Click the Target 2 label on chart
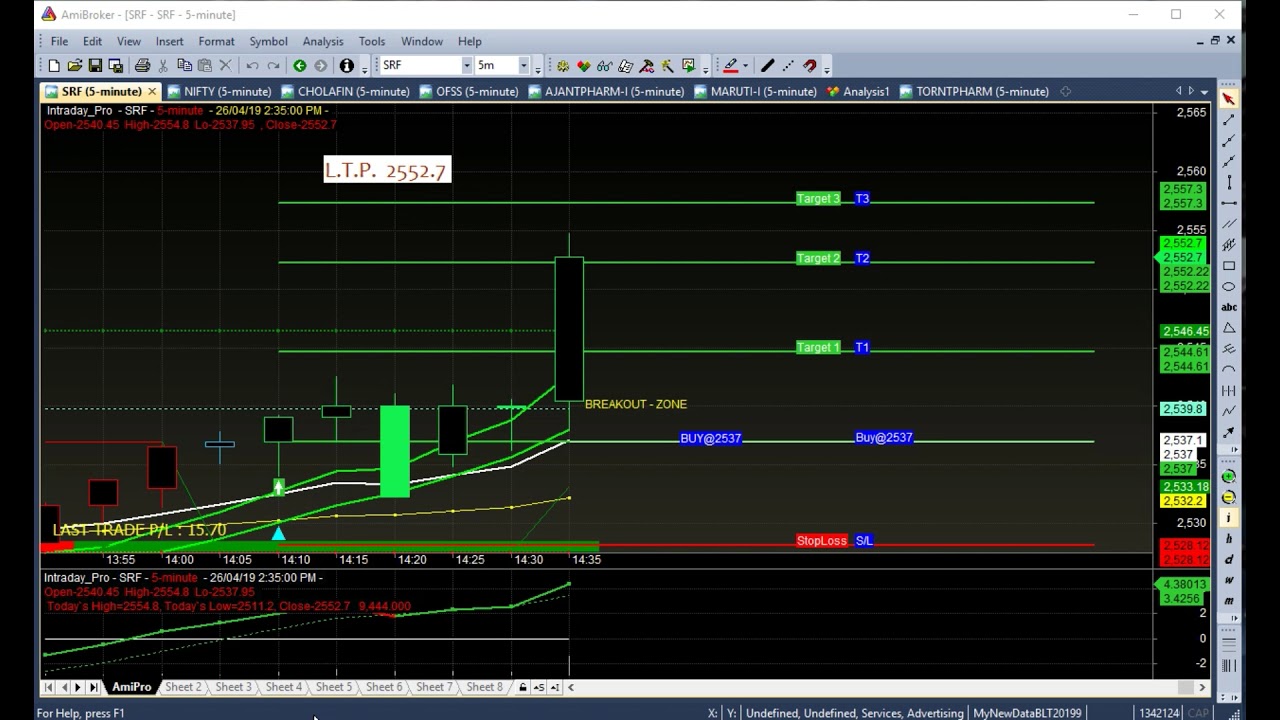This screenshot has width=1280, height=720. pos(818,258)
